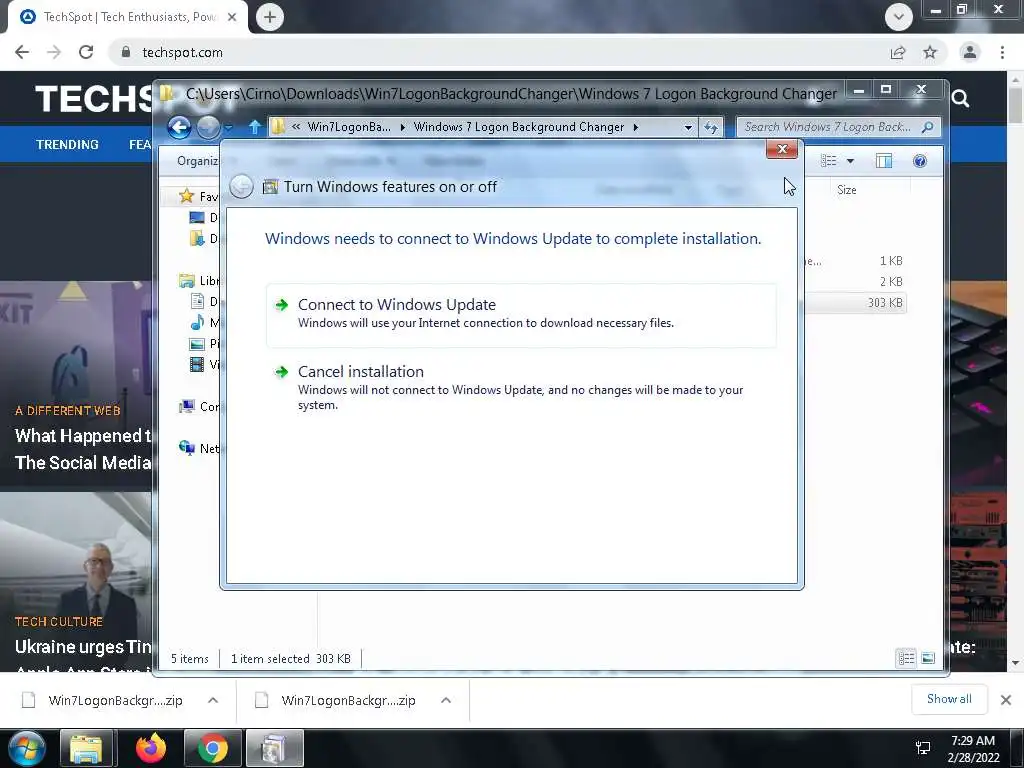
Task: Open Chrome's tab search dropdown
Action: point(899,17)
